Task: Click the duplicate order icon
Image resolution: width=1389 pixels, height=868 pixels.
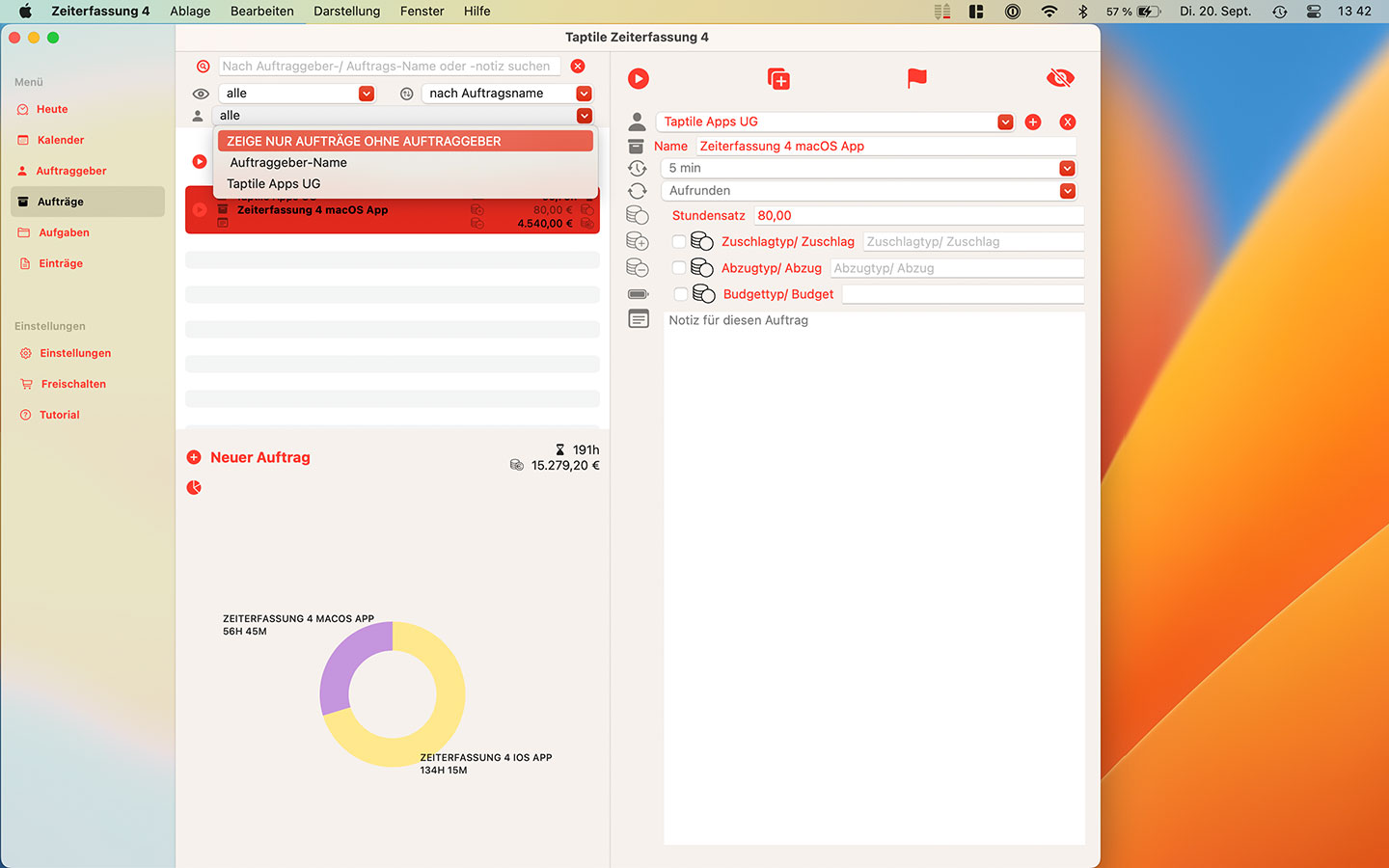Action: (x=778, y=79)
